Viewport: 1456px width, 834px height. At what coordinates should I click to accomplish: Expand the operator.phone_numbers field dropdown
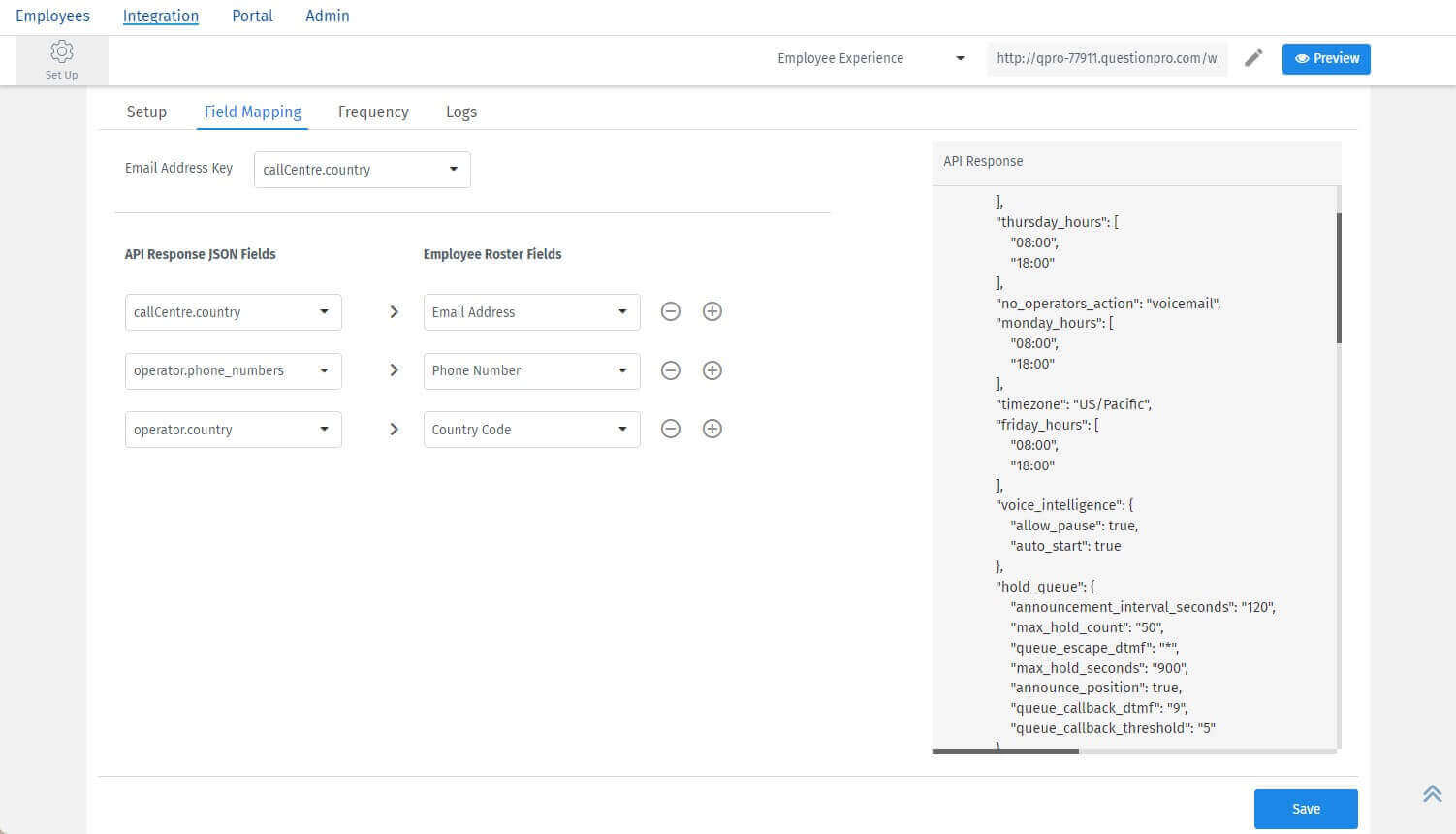pyautogui.click(x=233, y=370)
